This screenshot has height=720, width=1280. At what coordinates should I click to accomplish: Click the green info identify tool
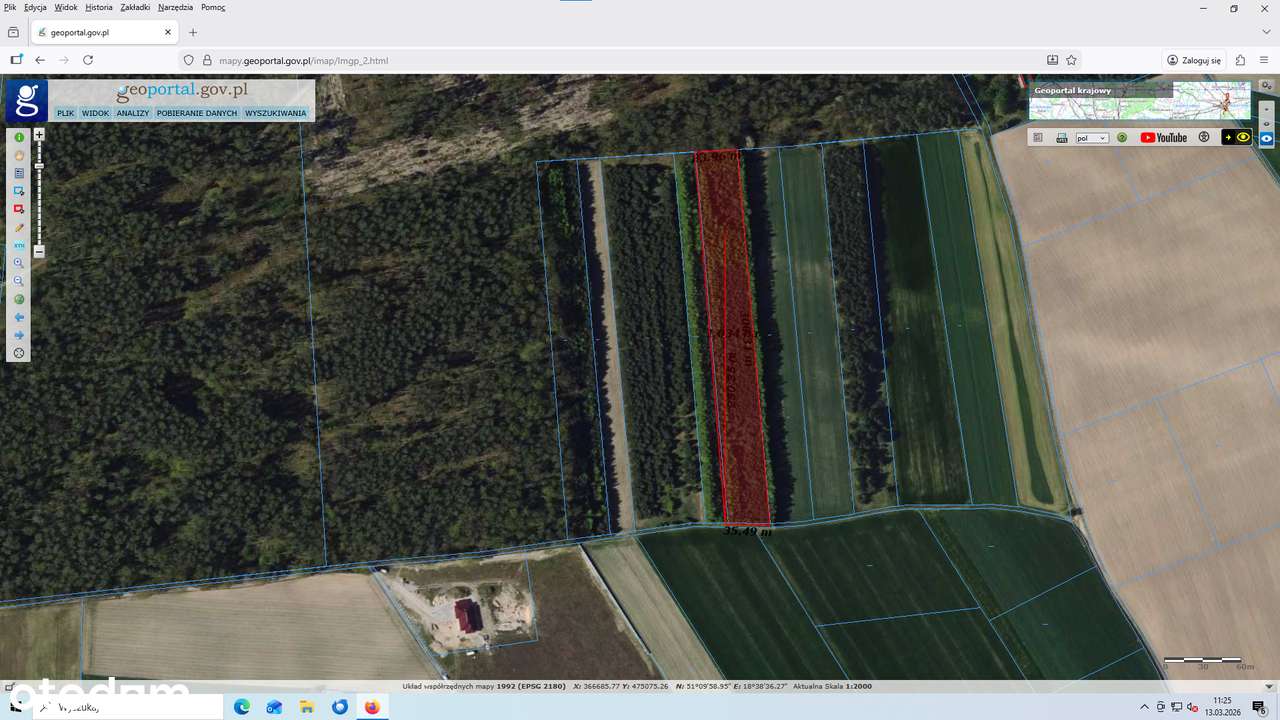tap(19, 137)
